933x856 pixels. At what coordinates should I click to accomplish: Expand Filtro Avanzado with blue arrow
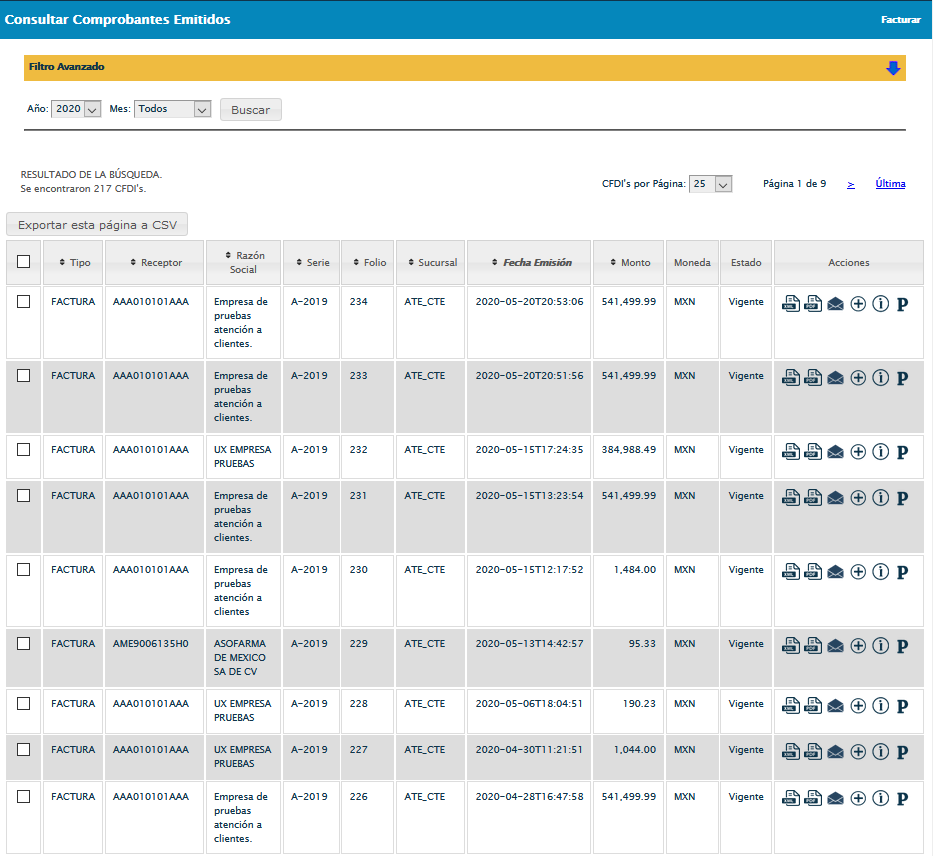893,68
